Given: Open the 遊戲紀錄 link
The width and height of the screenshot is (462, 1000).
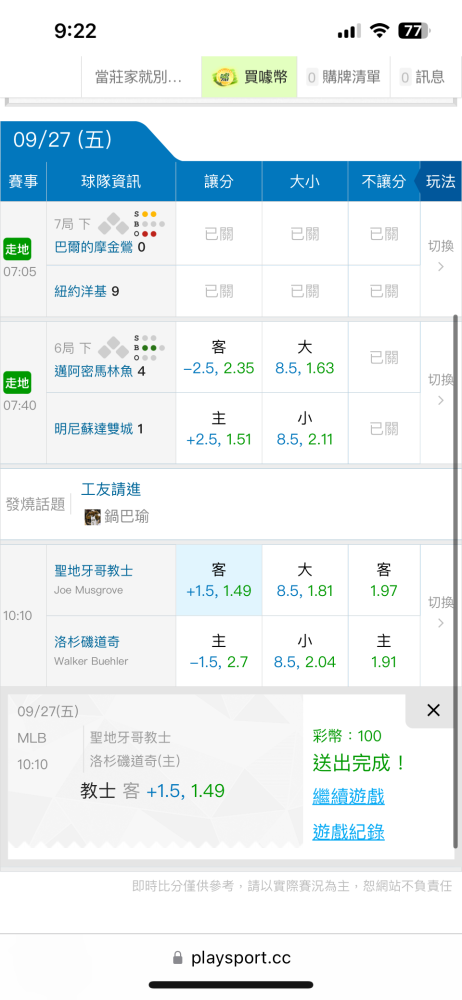Looking at the screenshot, I should click(348, 832).
